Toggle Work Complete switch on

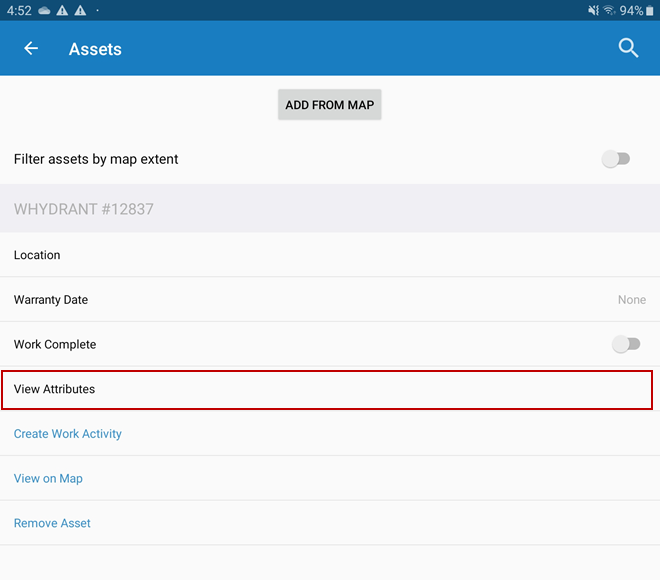pyautogui.click(x=626, y=344)
